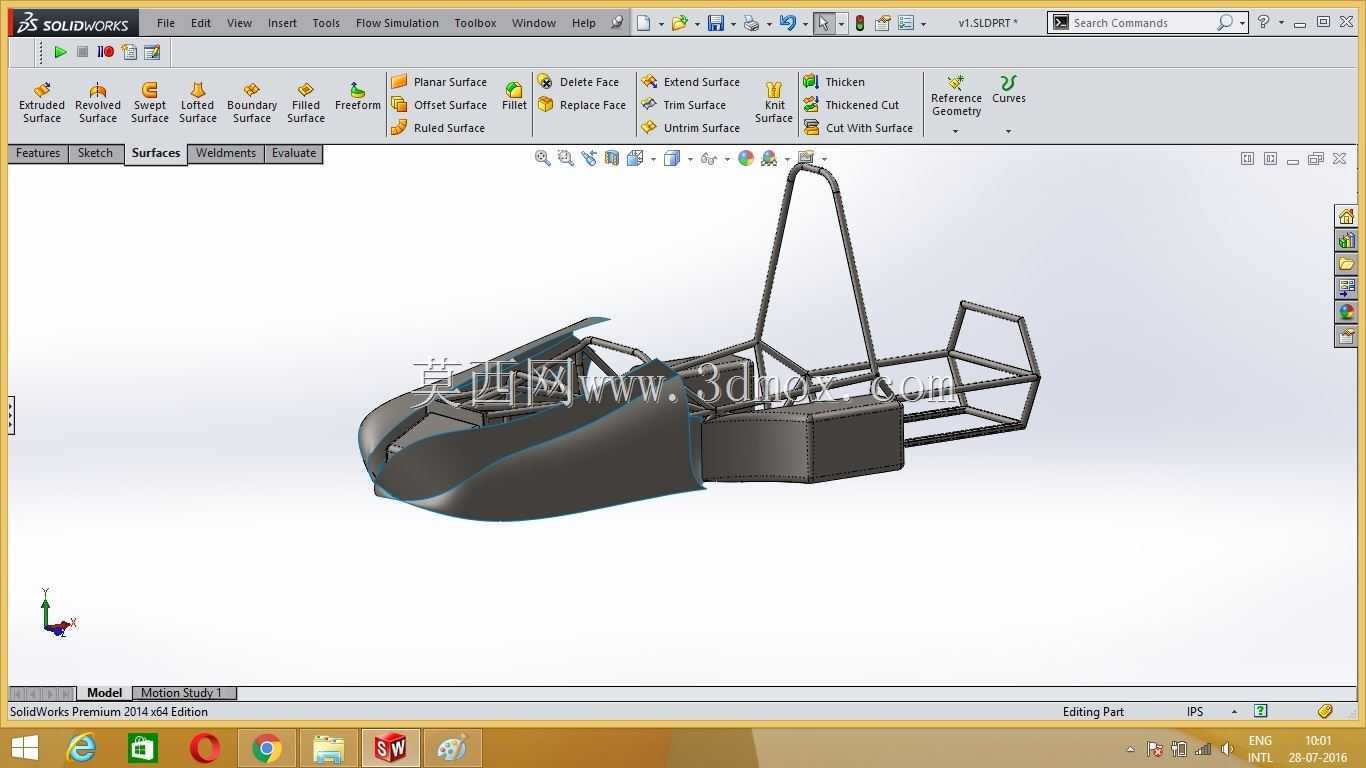
Task: Click the macro stop button
Action: click(x=83, y=52)
